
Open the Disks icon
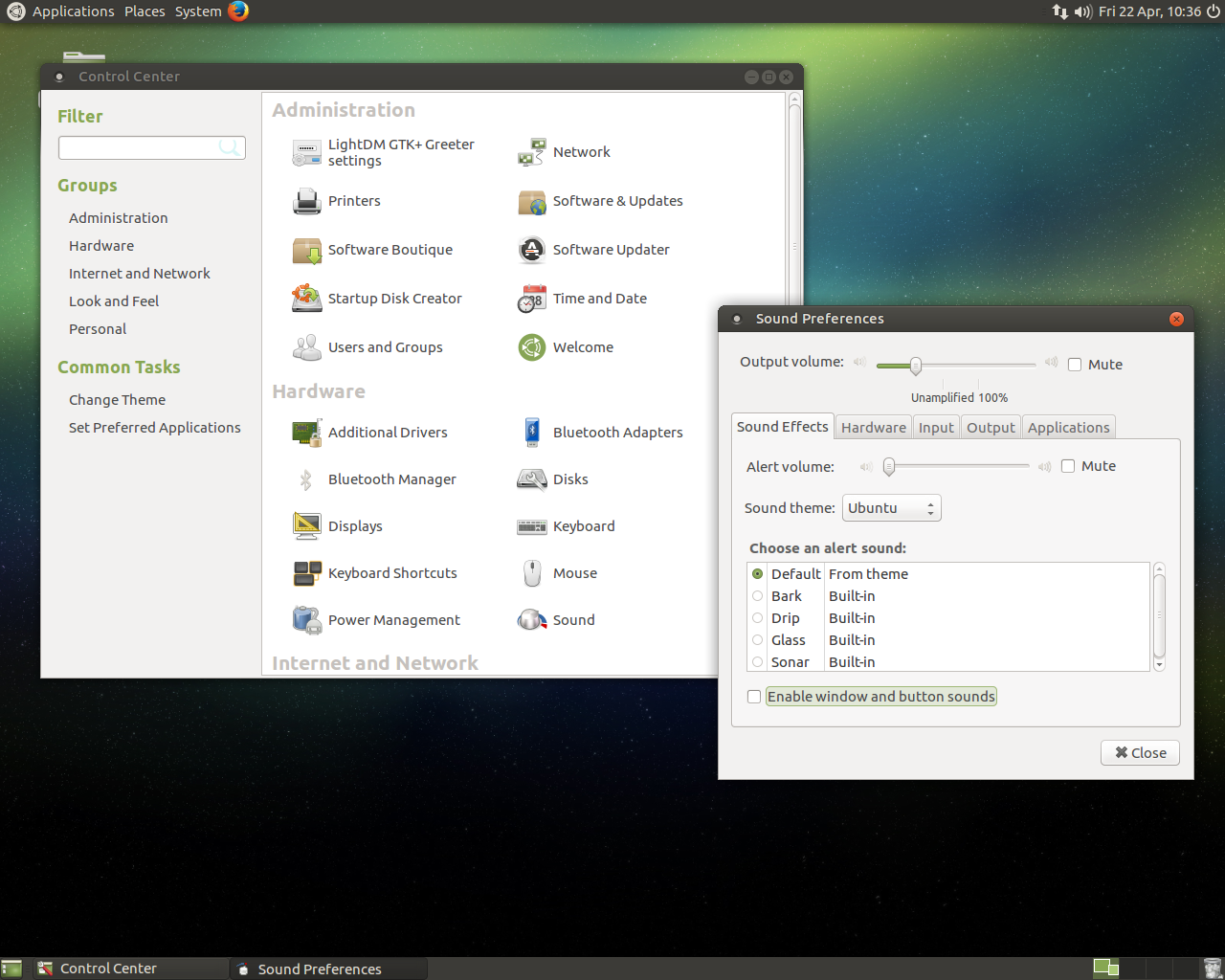532,479
